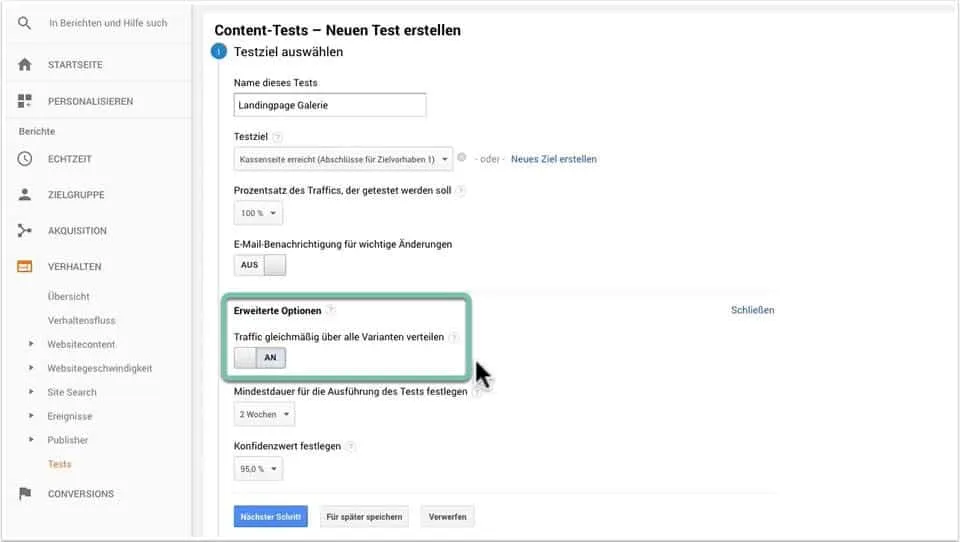960x542 pixels.
Task: Click the search magnifier icon in sidebar
Action: [x=25, y=23]
